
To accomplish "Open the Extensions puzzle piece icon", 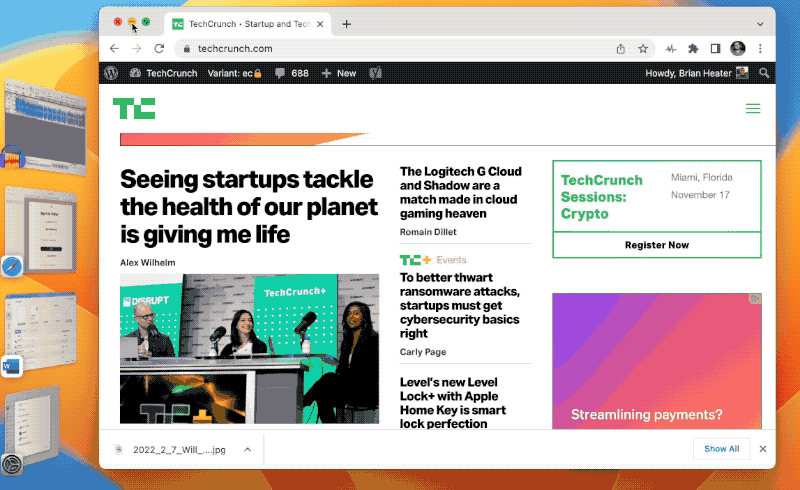I will [693, 48].
